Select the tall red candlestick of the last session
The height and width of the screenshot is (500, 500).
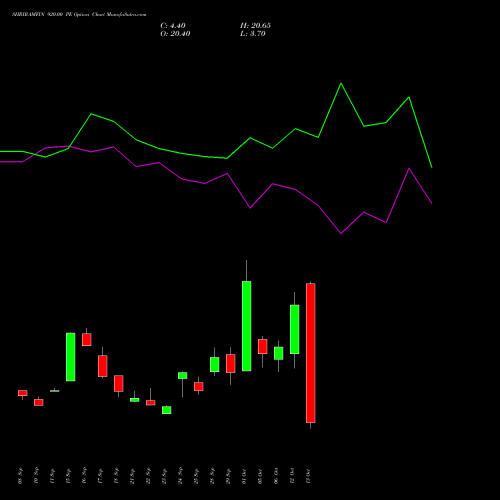coord(311,353)
